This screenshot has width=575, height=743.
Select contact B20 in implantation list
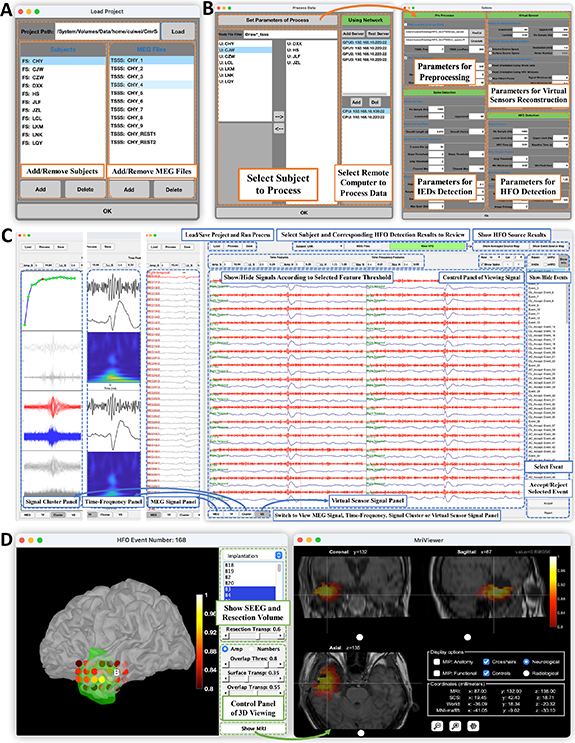click(249, 583)
